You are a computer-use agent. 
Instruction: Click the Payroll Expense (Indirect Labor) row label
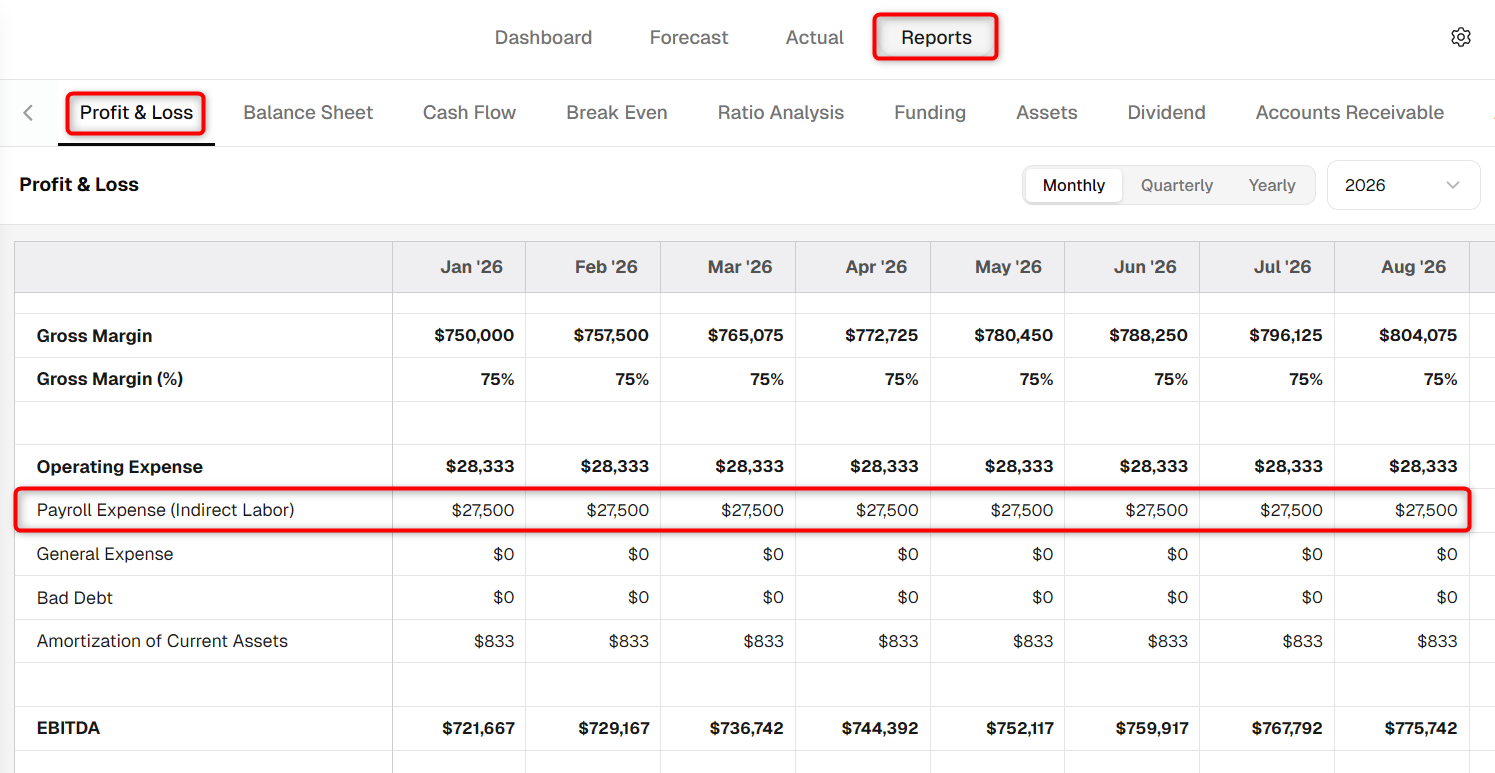tap(166, 510)
